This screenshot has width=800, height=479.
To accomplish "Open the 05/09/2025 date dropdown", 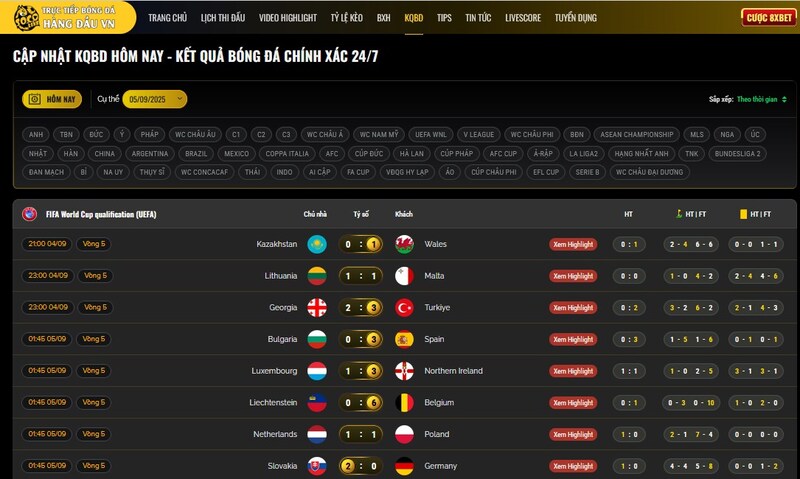I will point(155,99).
